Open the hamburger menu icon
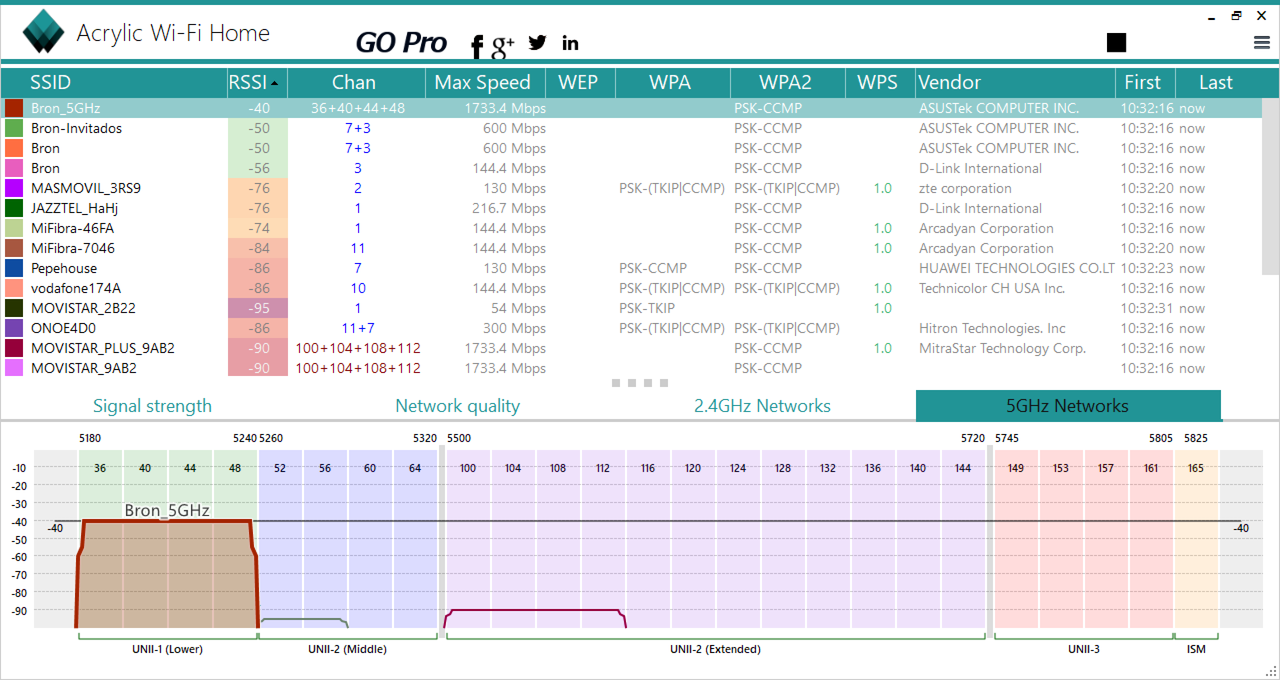The height and width of the screenshot is (680, 1280). [x=1262, y=42]
